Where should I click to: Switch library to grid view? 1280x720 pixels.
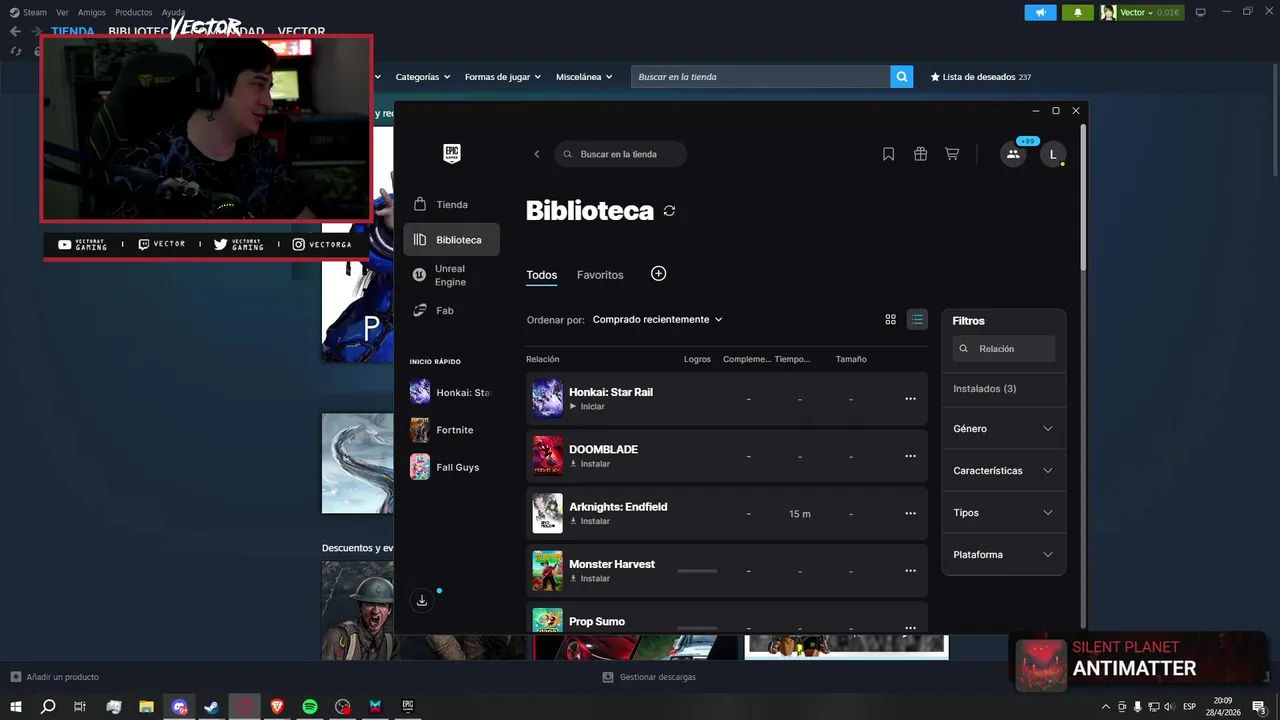pos(890,319)
